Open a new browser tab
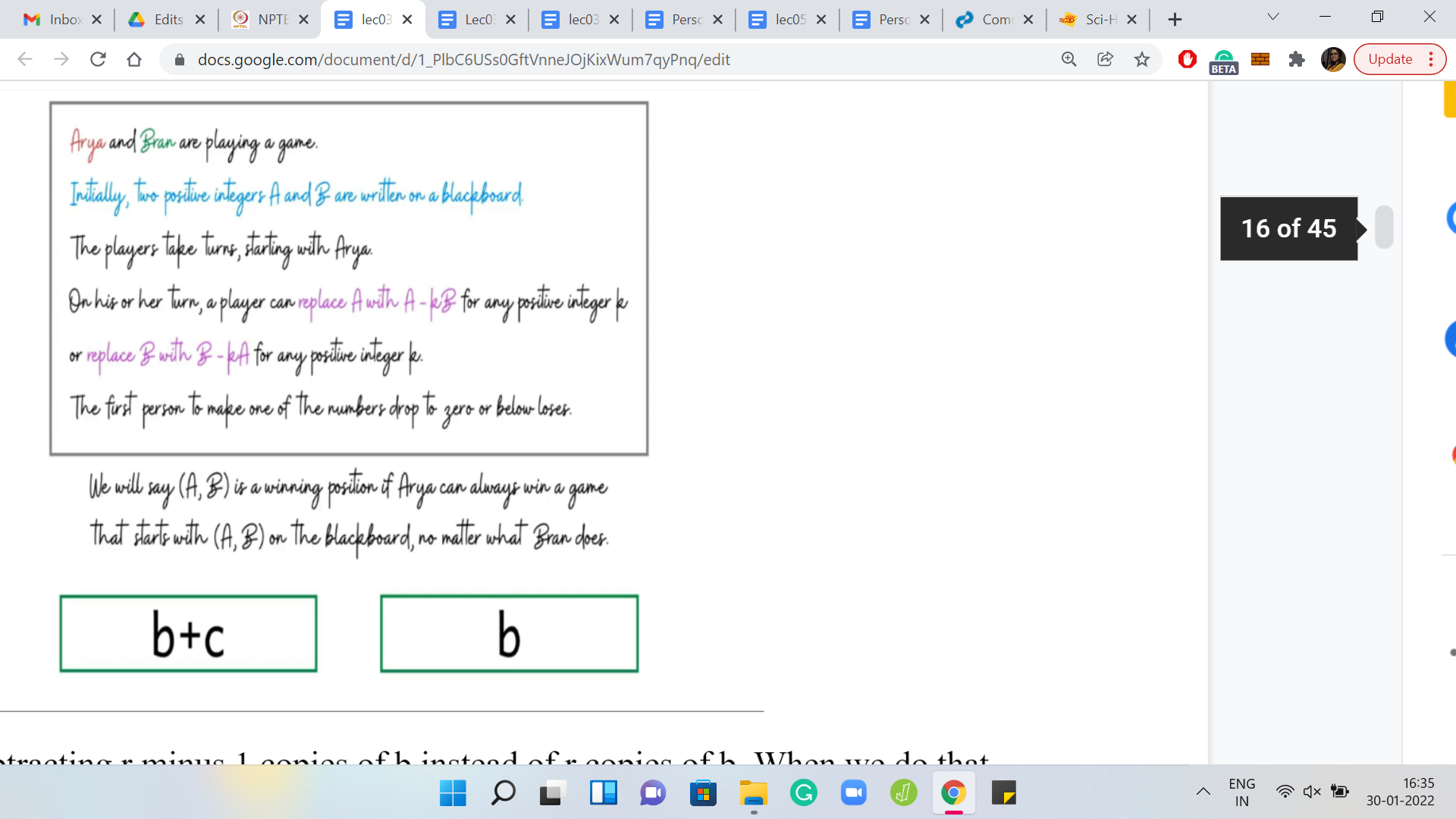The image size is (1456, 819). pos(1175,20)
